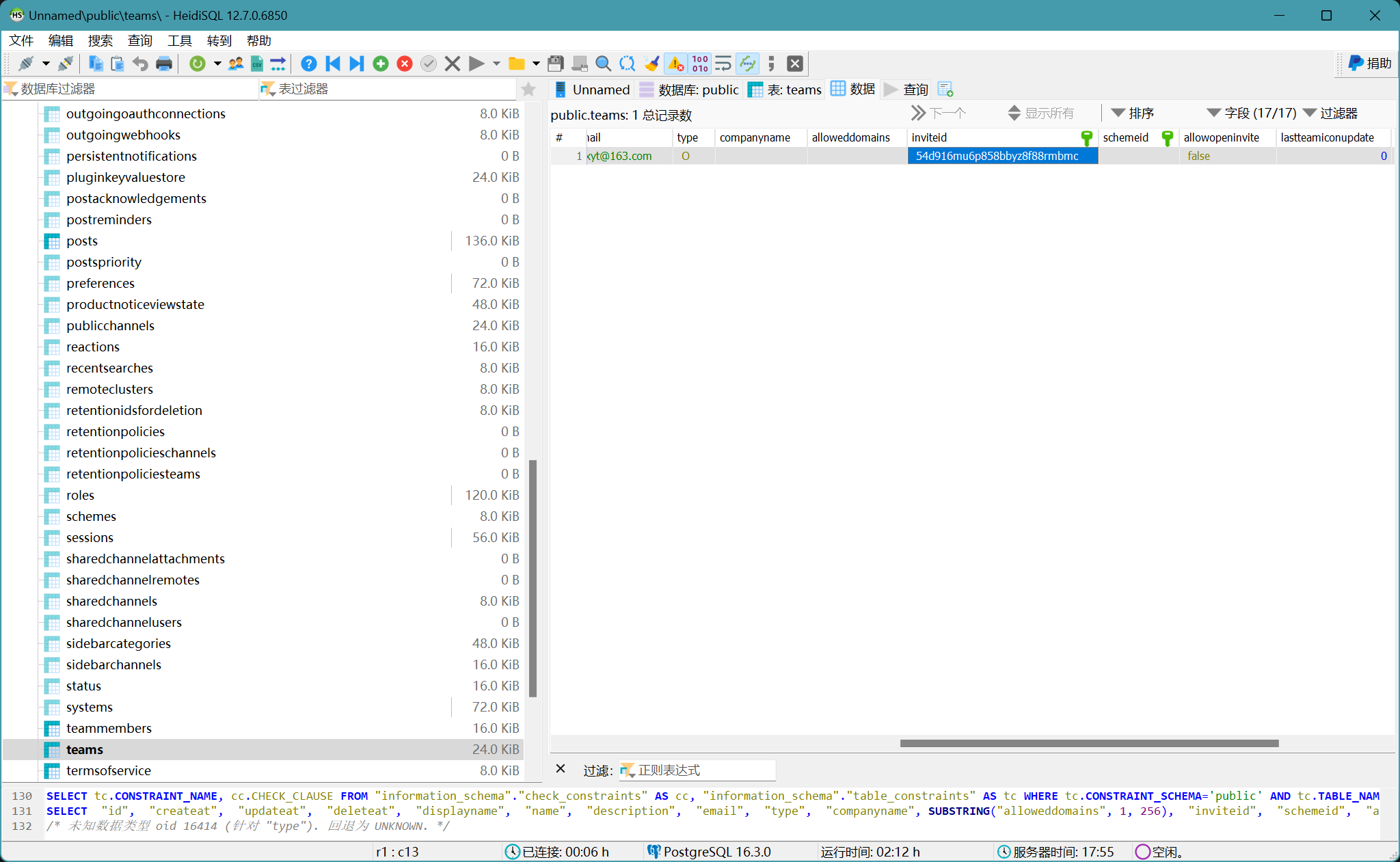Open a new query tab with plus icon
This screenshot has height=862, width=1400.
[945, 90]
